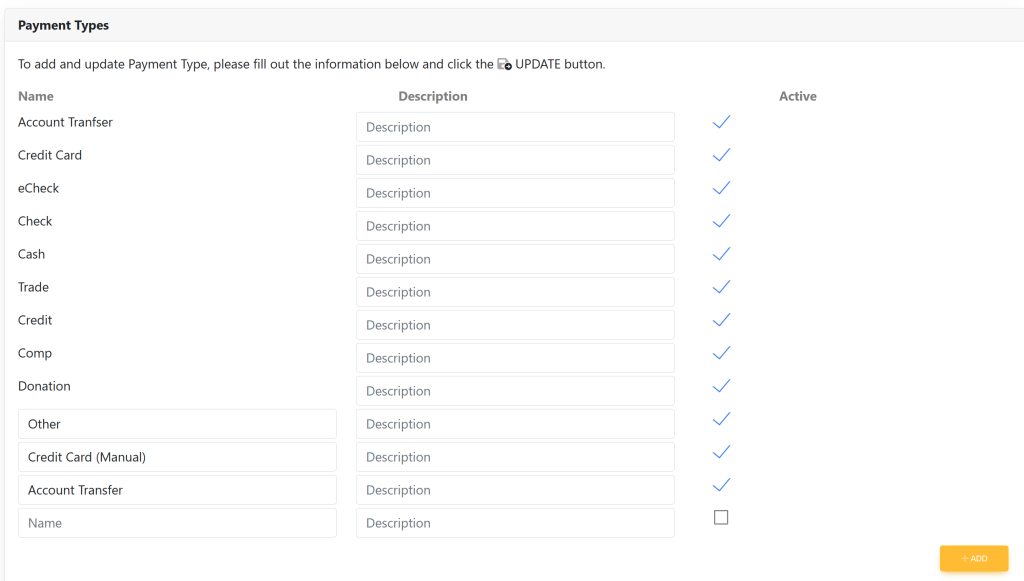Click the UPDATE icon in the instructions

505,65
